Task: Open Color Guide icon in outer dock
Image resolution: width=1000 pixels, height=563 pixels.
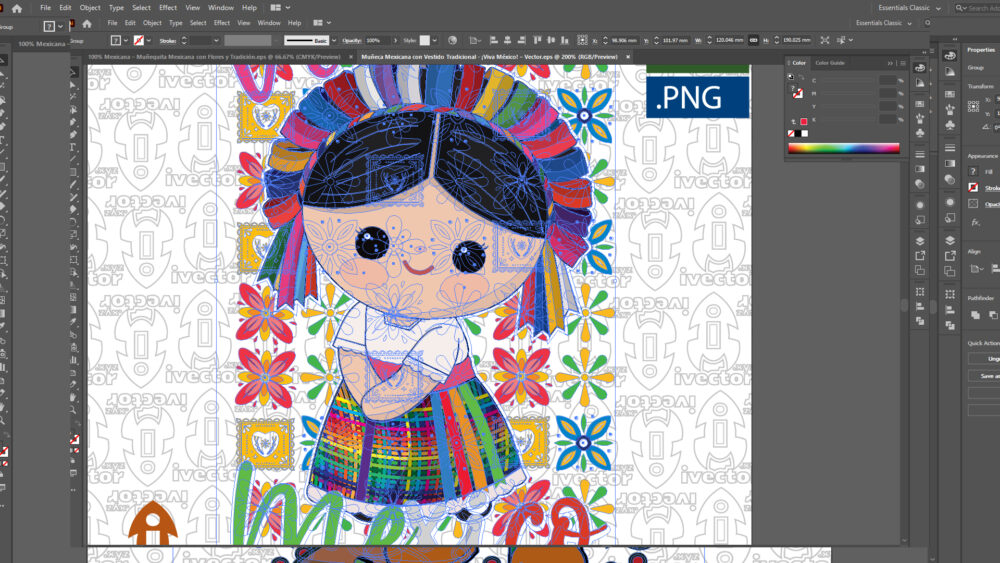Action: 950,72
